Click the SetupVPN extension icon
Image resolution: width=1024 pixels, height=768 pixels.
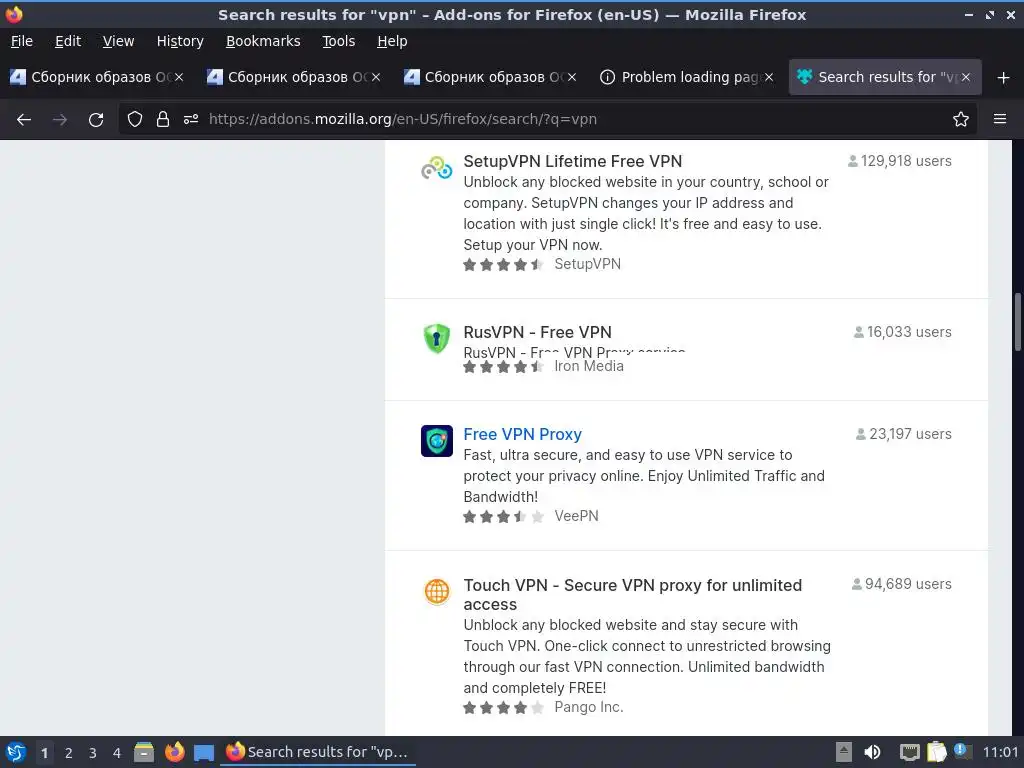point(436,168)
